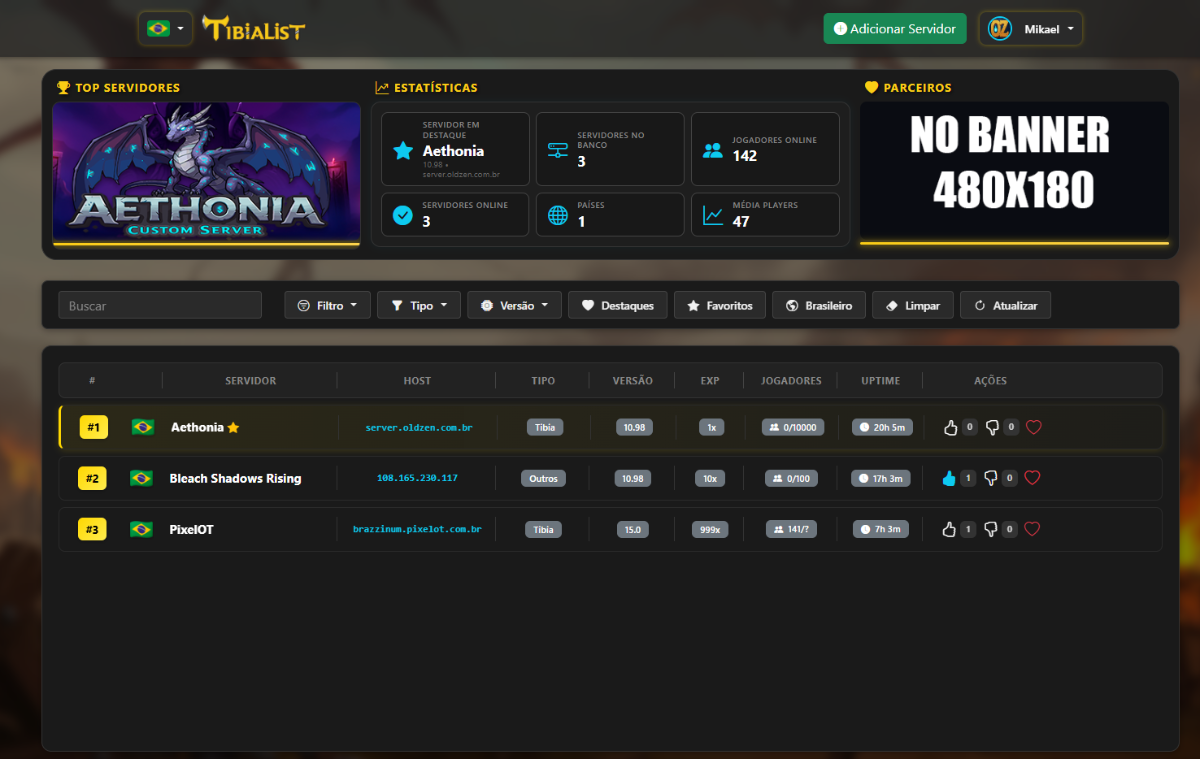Click the thumbs down icon for Aethonia
The height and width of the screenshot is (759, 1200).
click(x=992, y=428)
